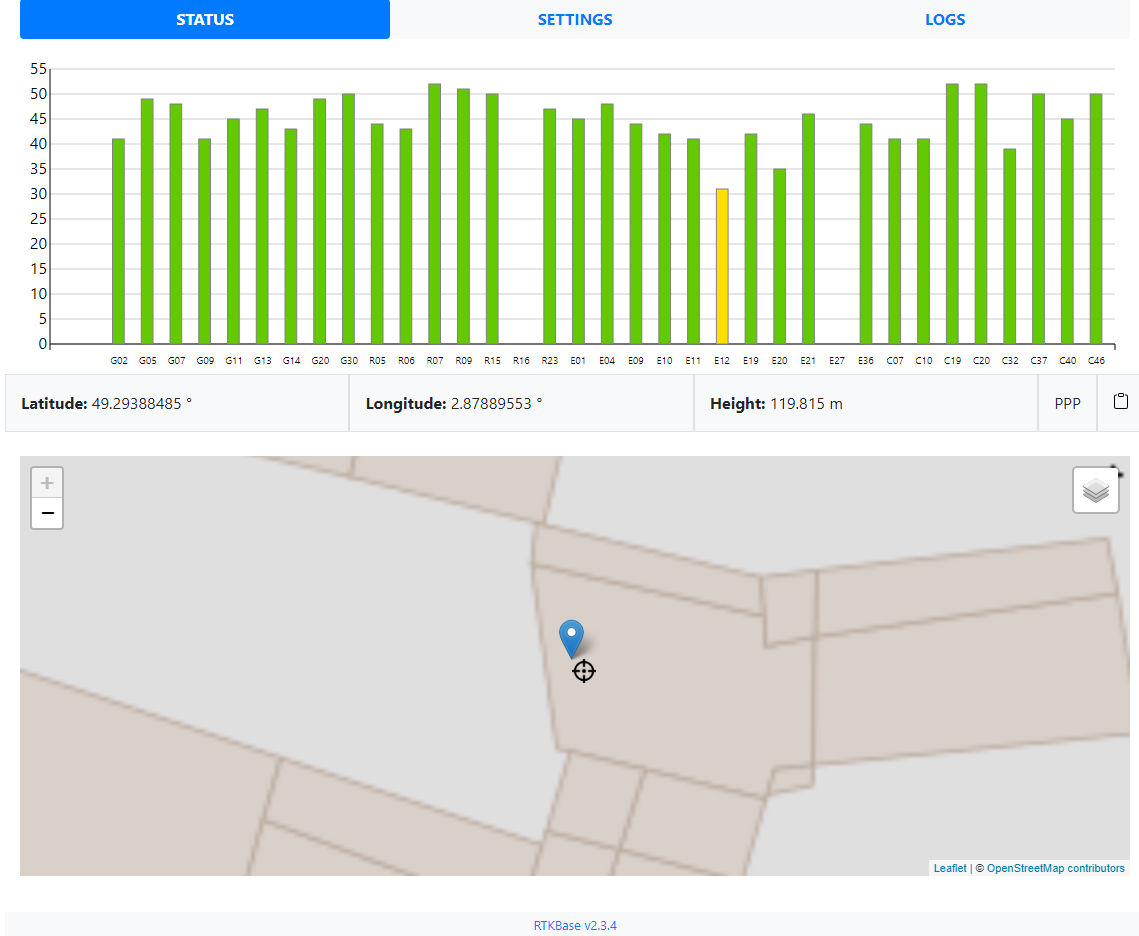Click the blue location marker pin

coord(571,638)
